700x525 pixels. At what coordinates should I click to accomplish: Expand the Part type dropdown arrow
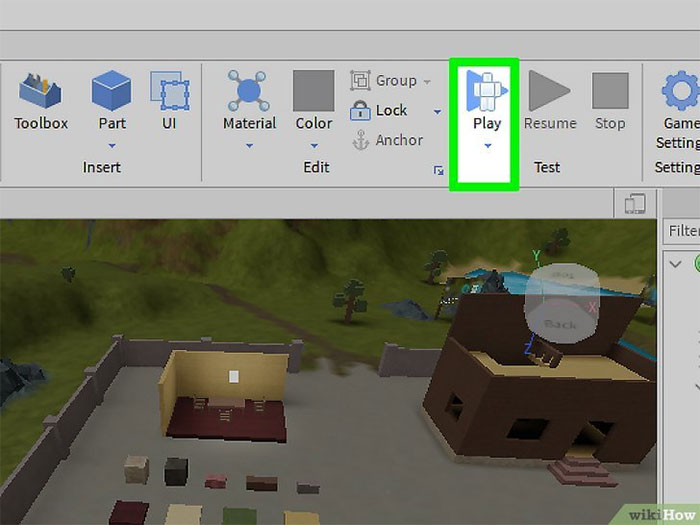point(112,146)
